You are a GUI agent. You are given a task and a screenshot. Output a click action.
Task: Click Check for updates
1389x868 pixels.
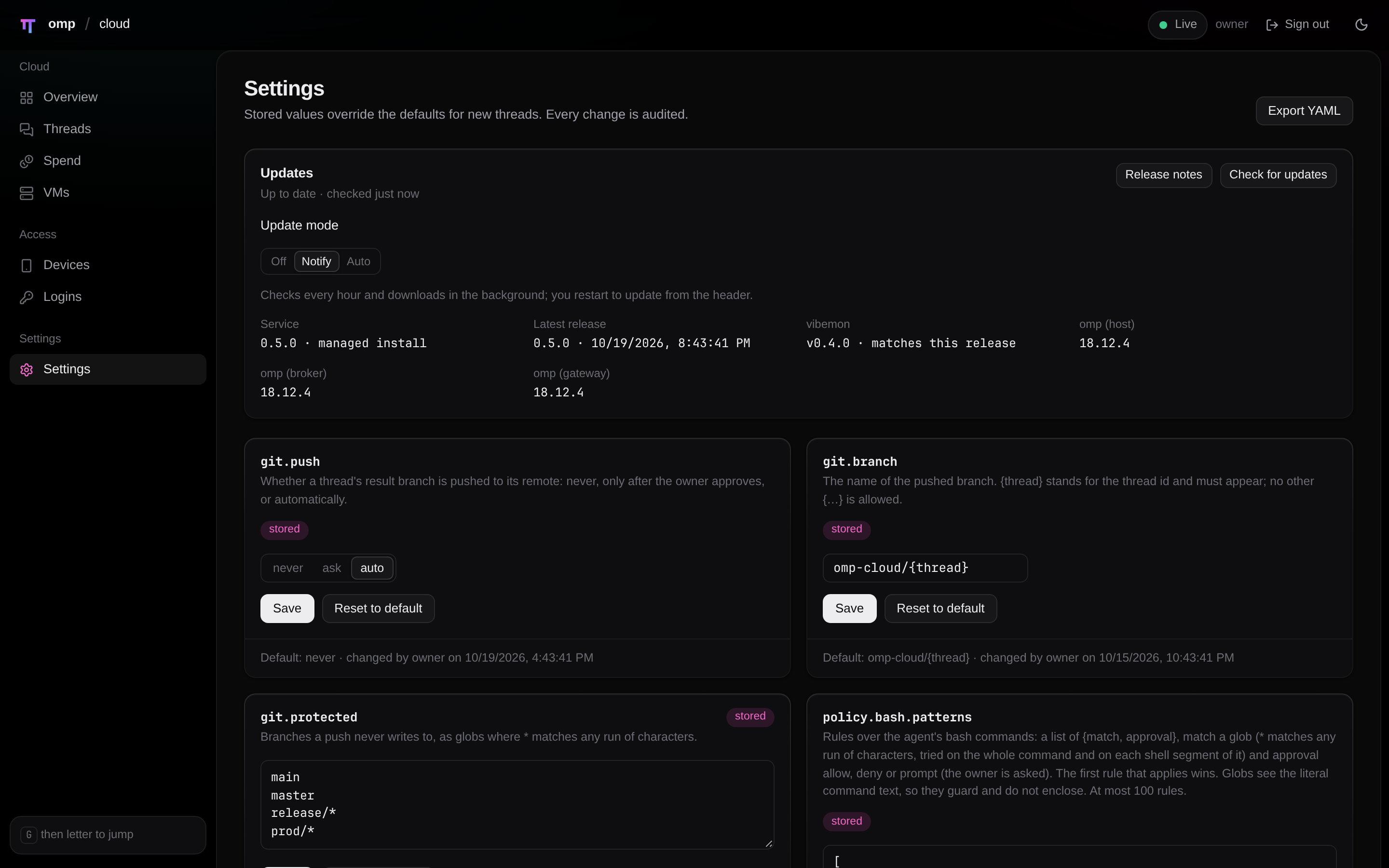point(1278,175)
